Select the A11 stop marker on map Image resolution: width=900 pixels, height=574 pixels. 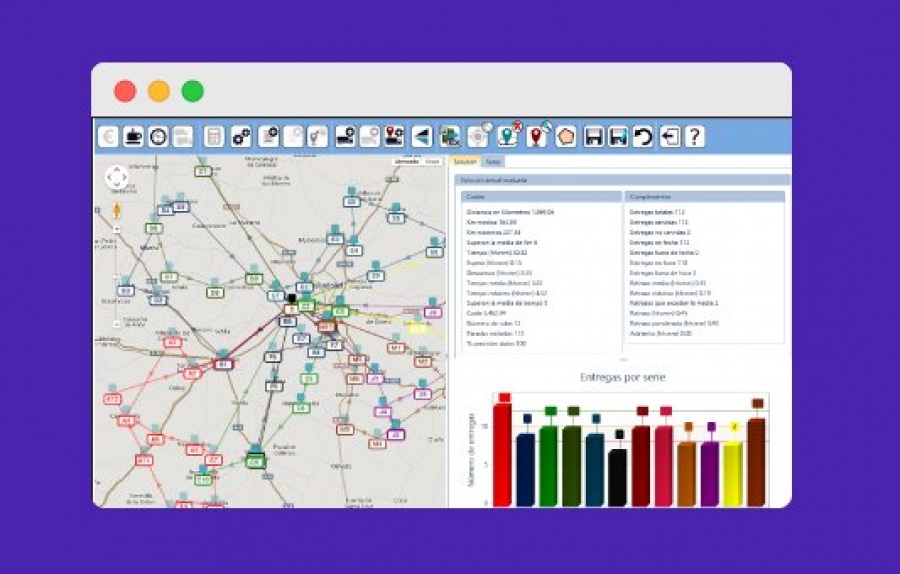click(x=144, y=460)
